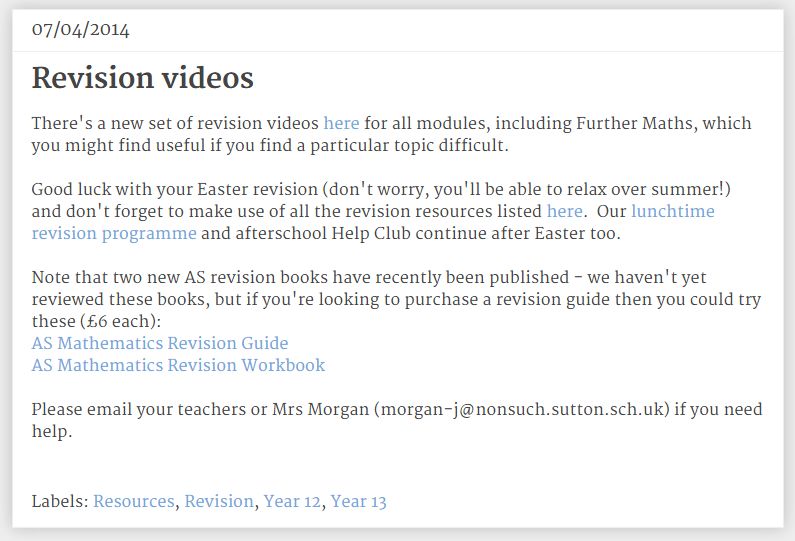The image size is (795, 541).
Task: Click the '(£6 each):' price text
Action: pyautogui.click(x=120, y=321)
